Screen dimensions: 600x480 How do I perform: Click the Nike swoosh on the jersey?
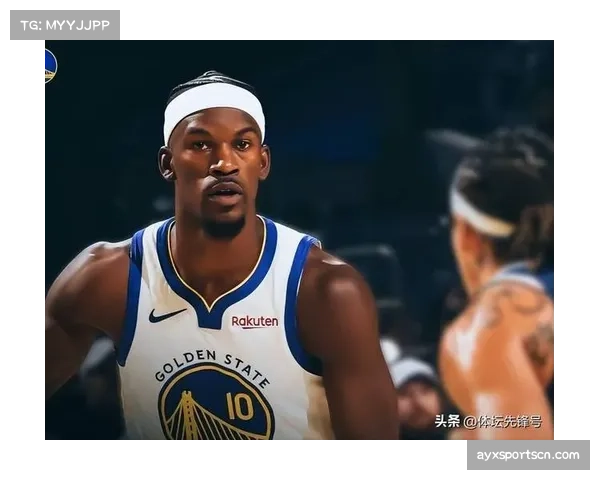pos(166,315)
